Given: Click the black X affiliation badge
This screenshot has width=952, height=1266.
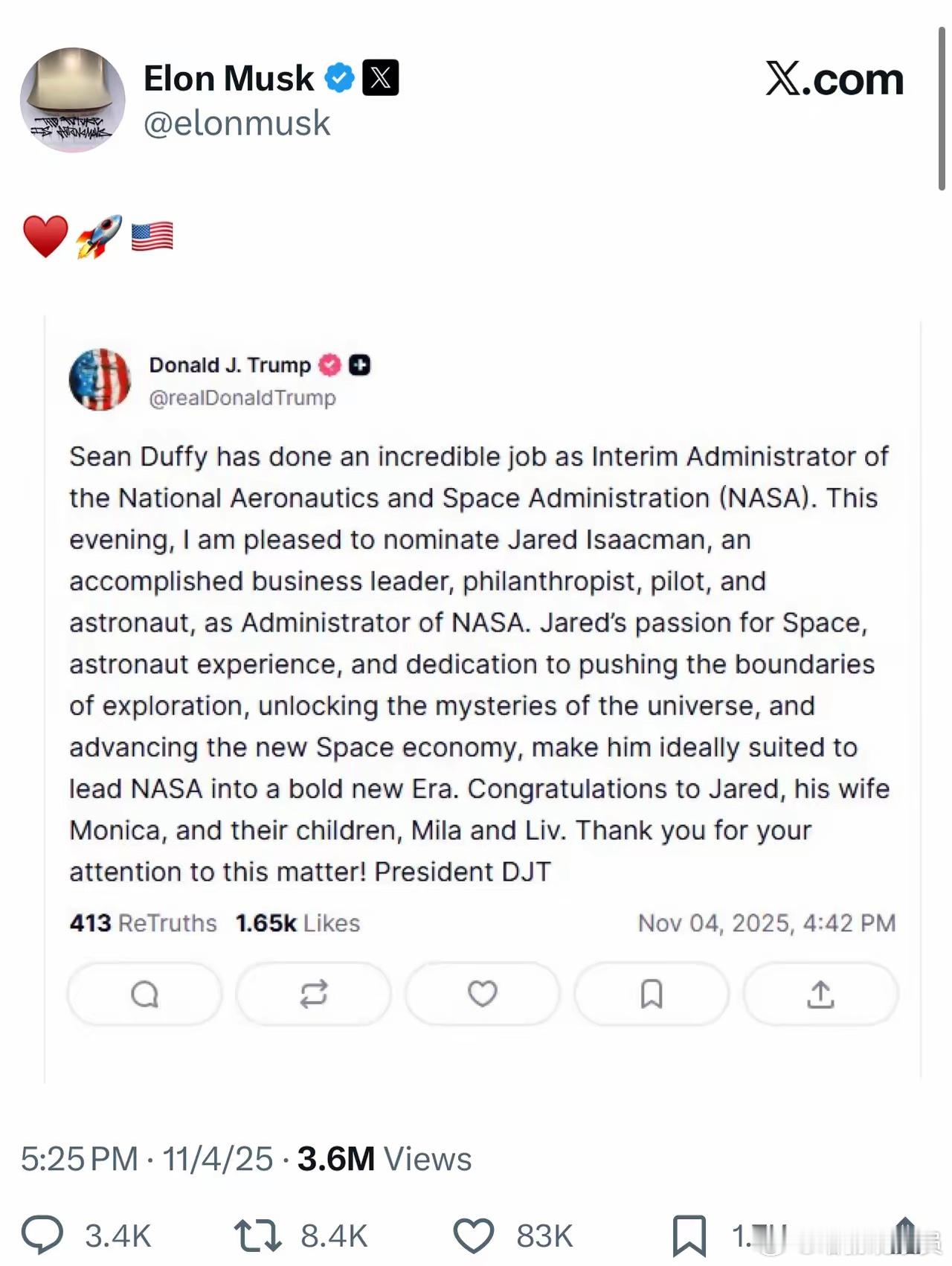Looking at the screenshot, I should (380, 78).
